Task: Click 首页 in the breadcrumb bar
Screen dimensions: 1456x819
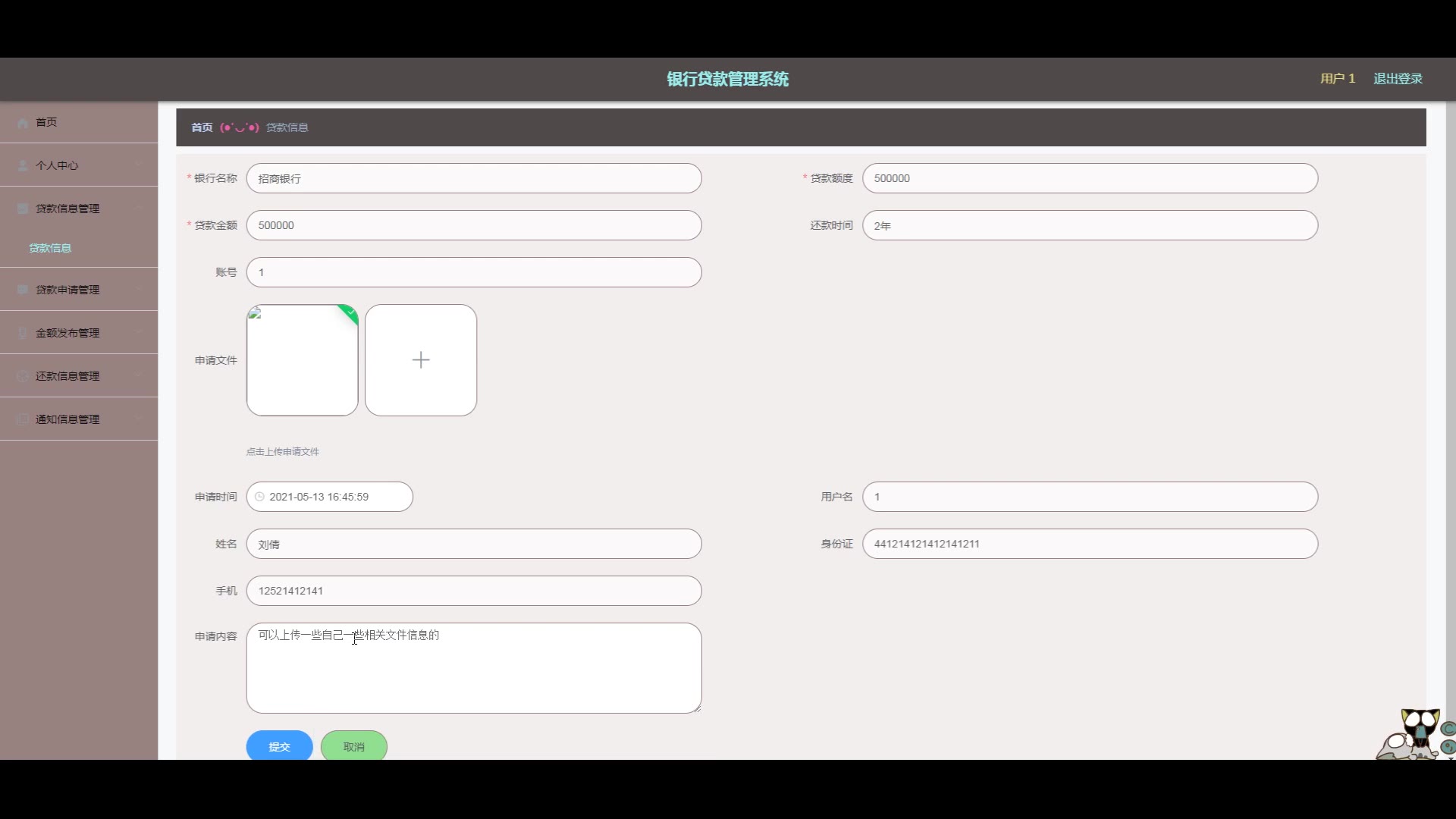Action: [202, 127]
